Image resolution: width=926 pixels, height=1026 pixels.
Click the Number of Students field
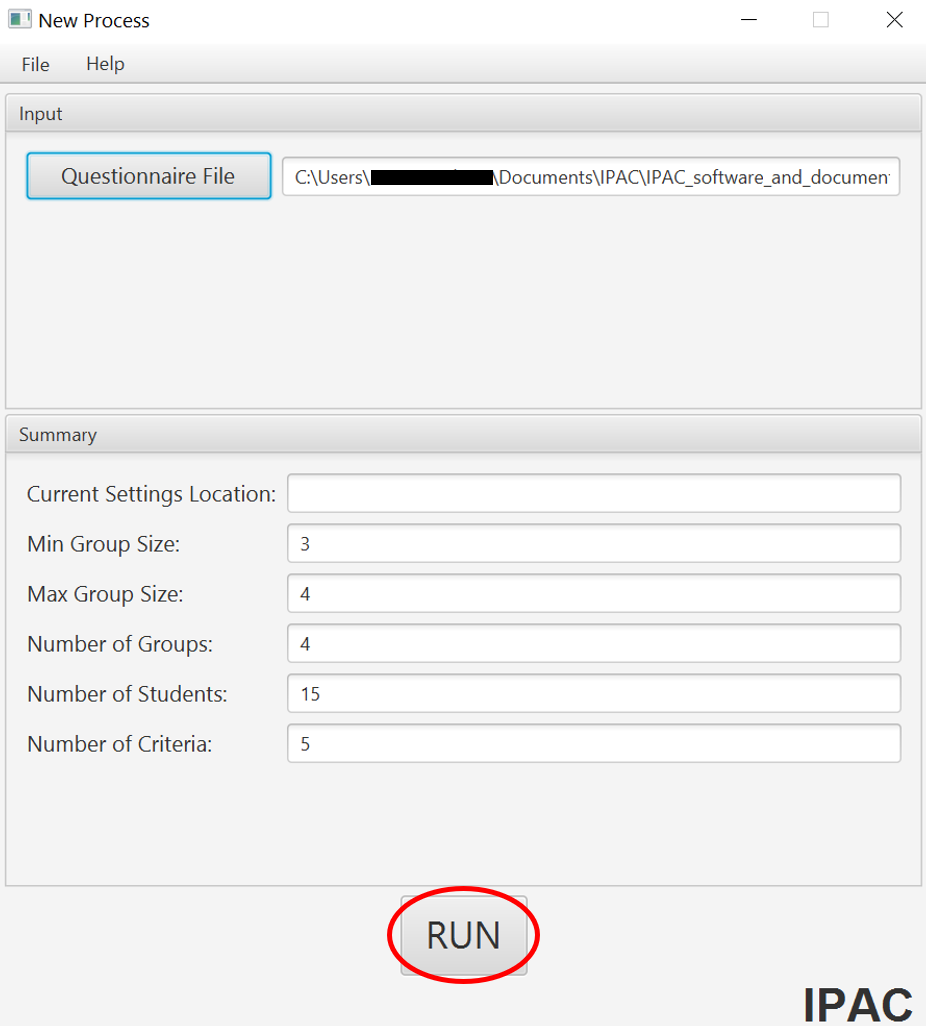593,693
